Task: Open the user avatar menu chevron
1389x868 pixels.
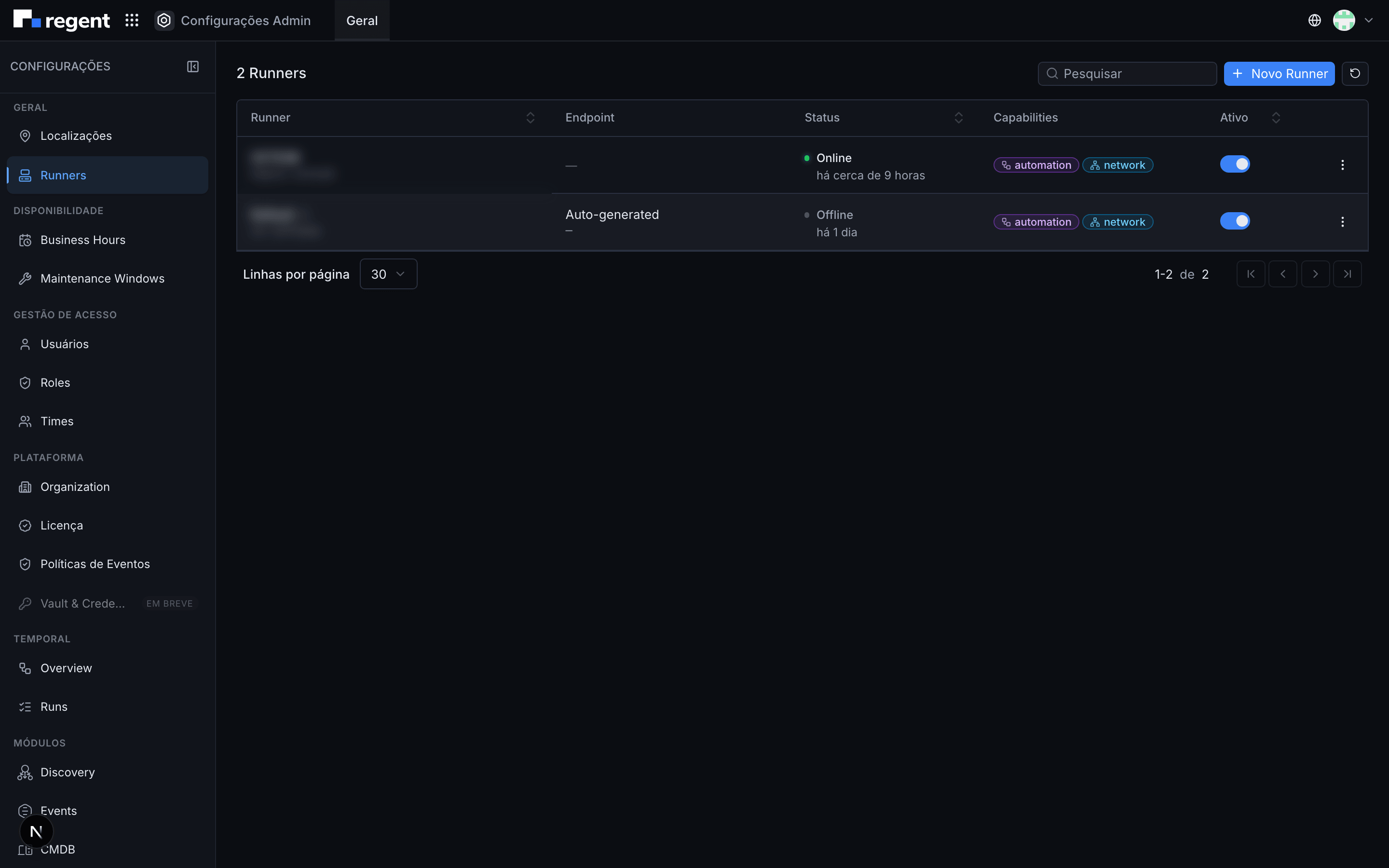Action: [1368, 21]
